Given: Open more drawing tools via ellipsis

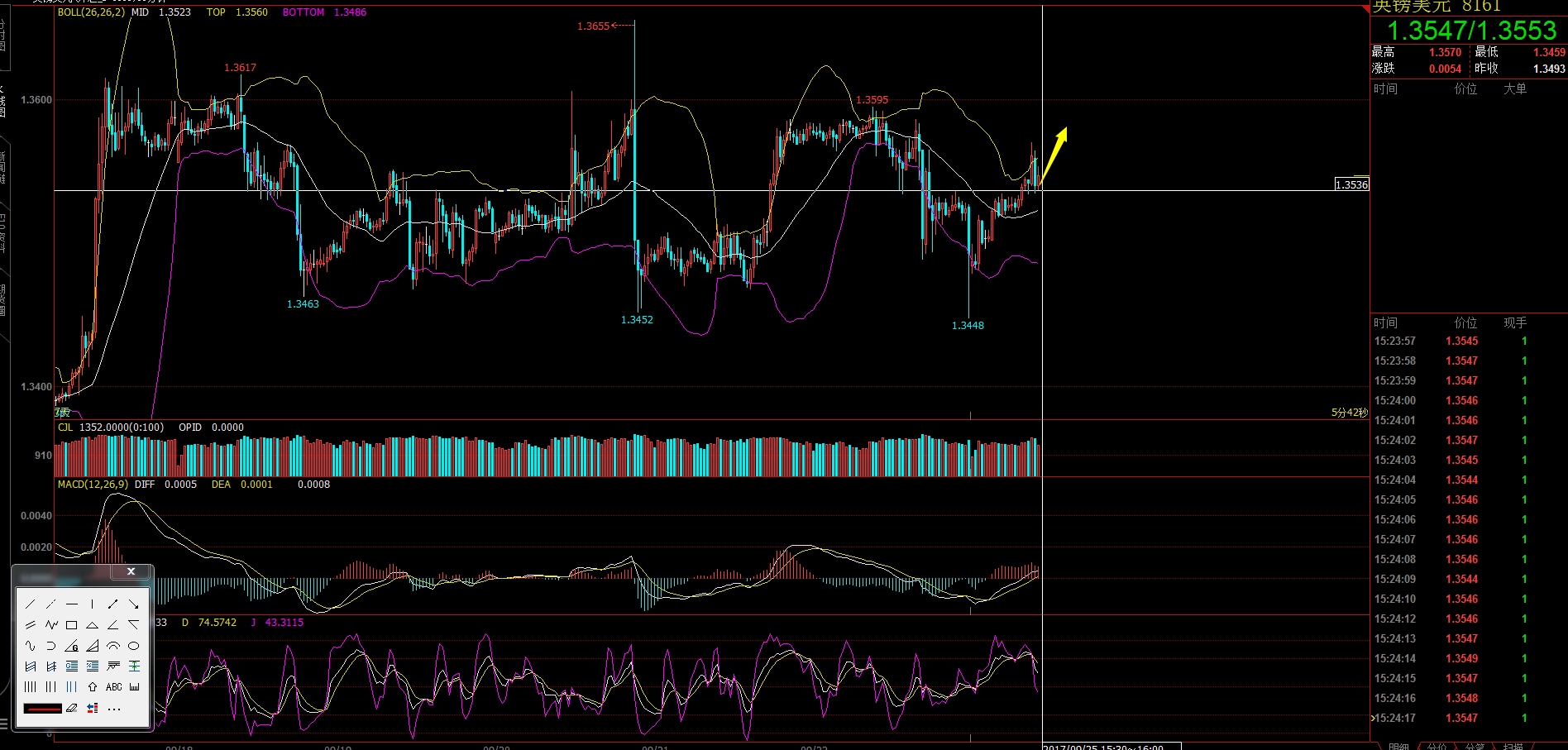Looking at the screenshot, I should pyautogui.click(x=114, y=709).
